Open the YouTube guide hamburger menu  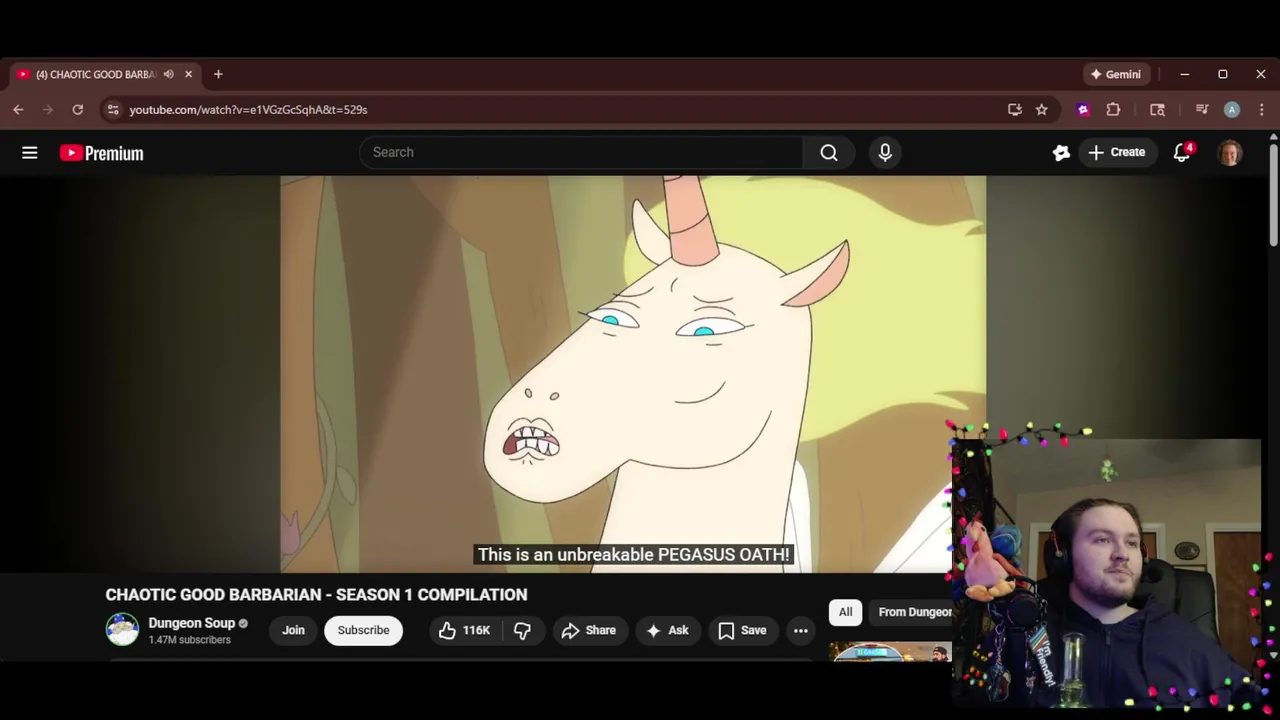tap(30, 153)
